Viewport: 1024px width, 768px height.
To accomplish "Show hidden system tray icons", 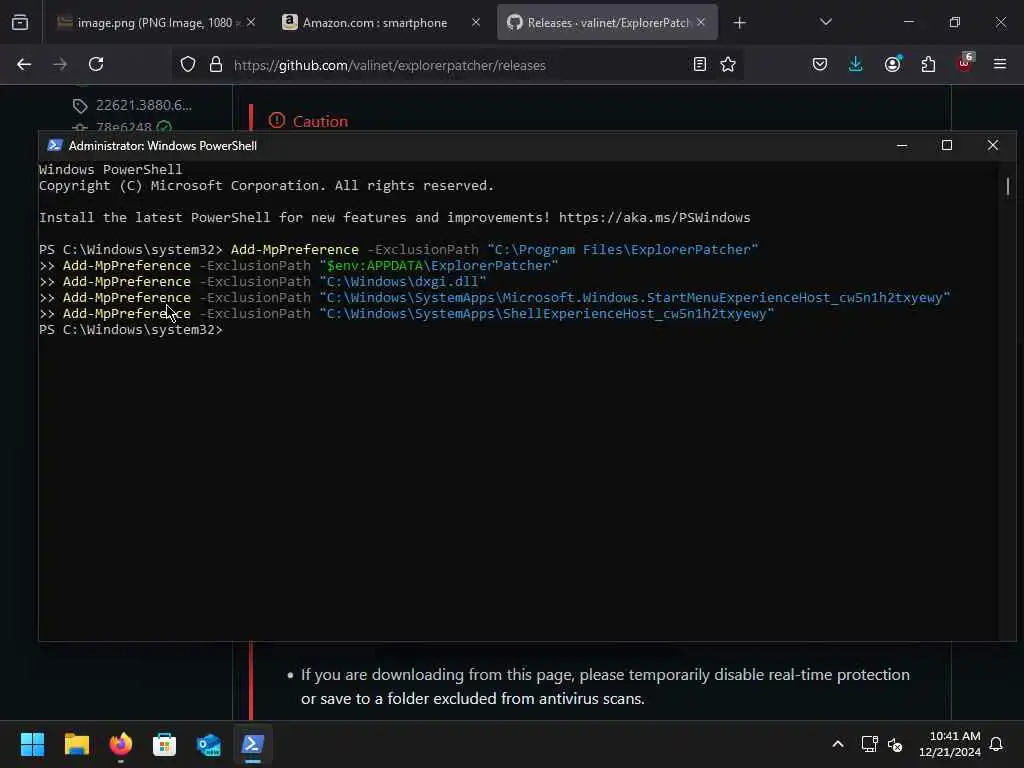I will [x=838, y=744].
